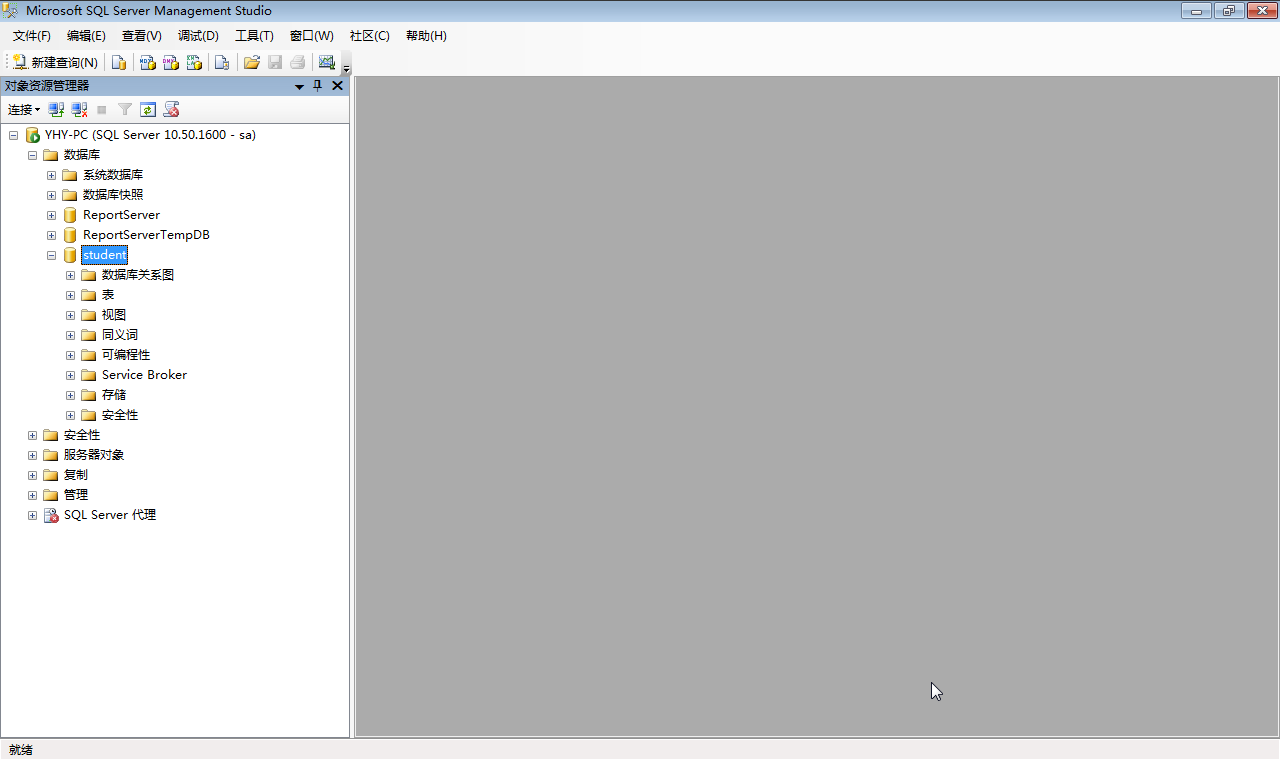Collapse the top-level 数据库 folder node
Screen dimensions: 1280x760
point(32,155)
